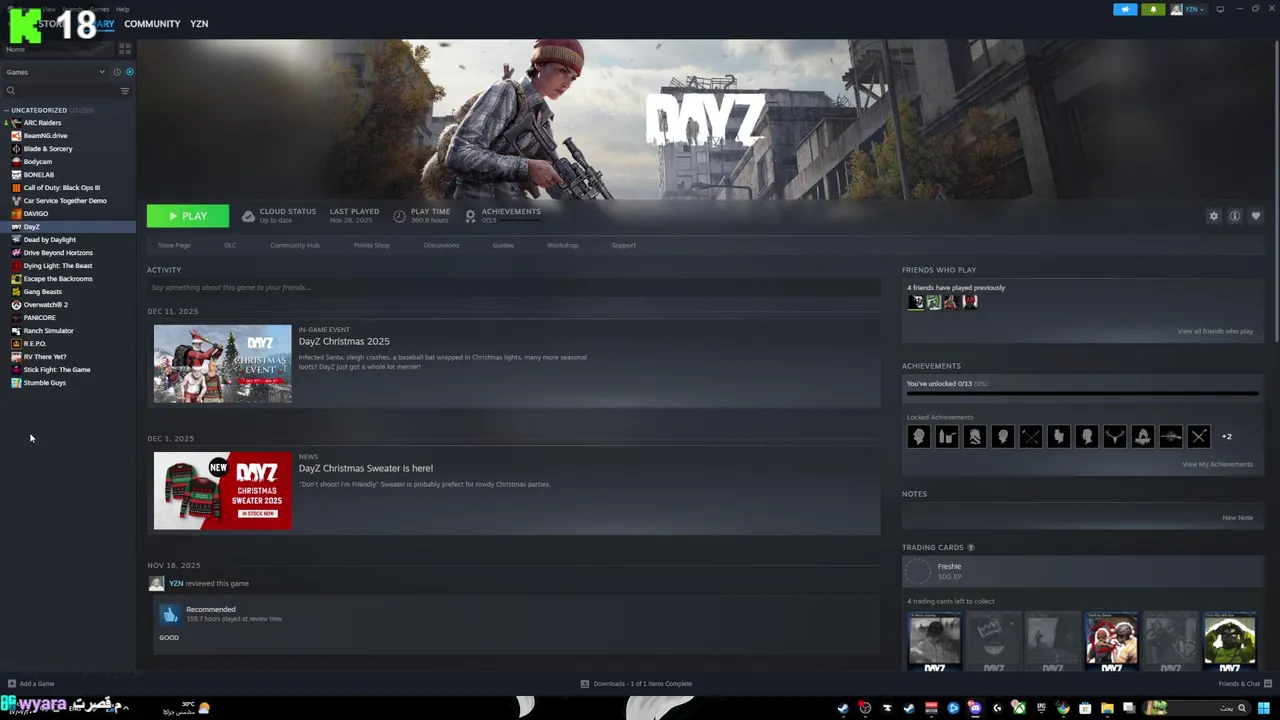Click the activity share message field
The width and height of the screenshot is (1280, 720).
[514, 288]
